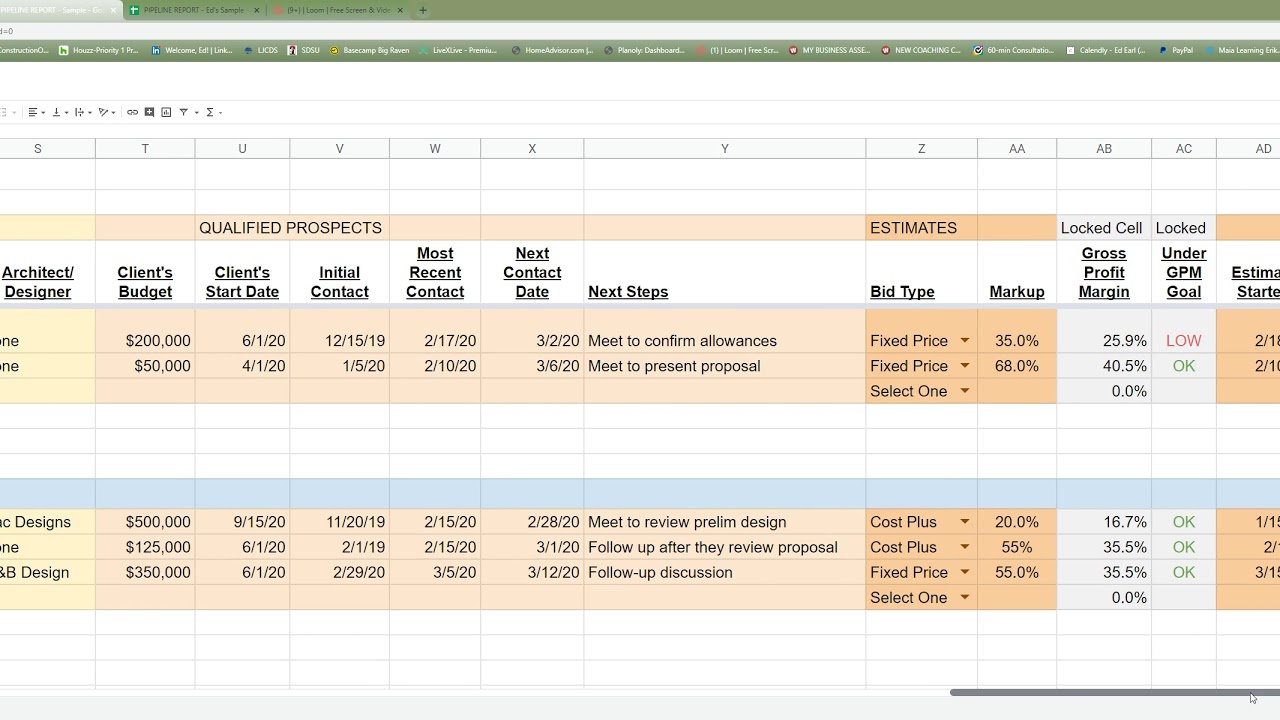Open filter views dropdown arrow
The width and height of the screenshot is (1280, 720).
tap(196, 112)
